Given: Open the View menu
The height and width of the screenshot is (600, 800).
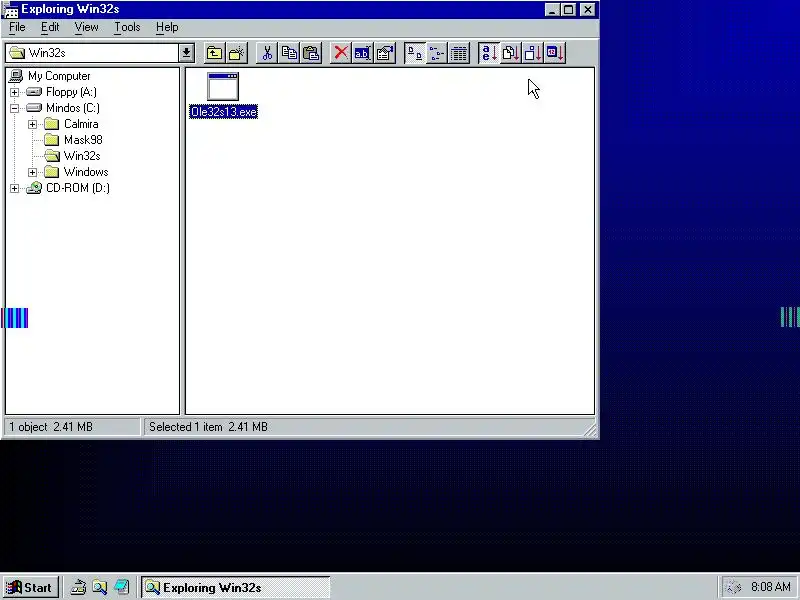Looking at the screenshot, I should tap(86, 27).
